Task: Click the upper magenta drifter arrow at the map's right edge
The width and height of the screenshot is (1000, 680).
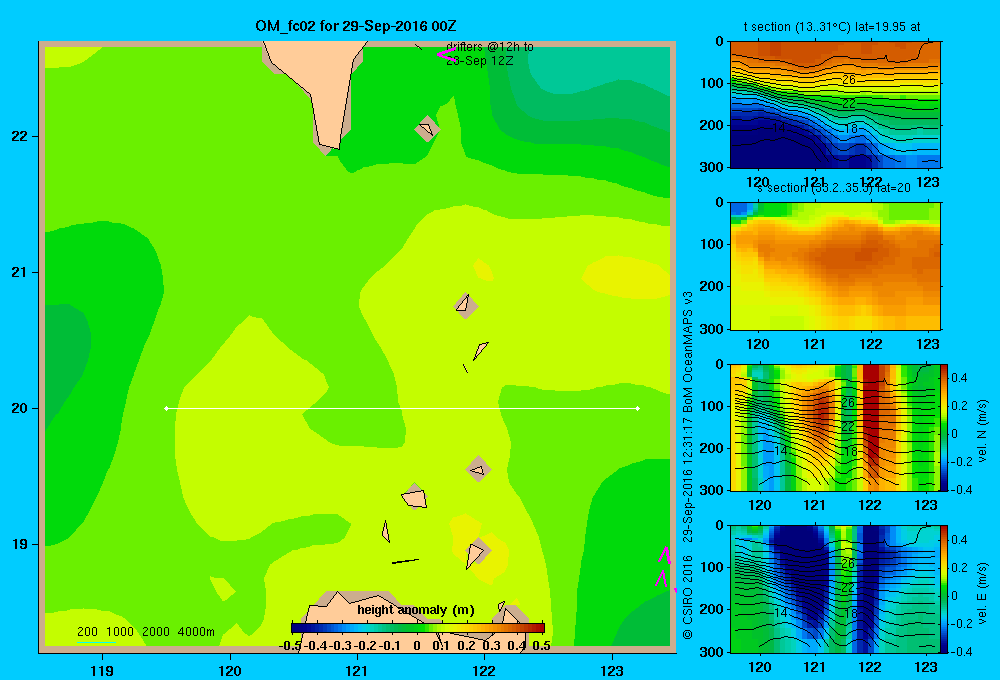Action: [665, 555]
